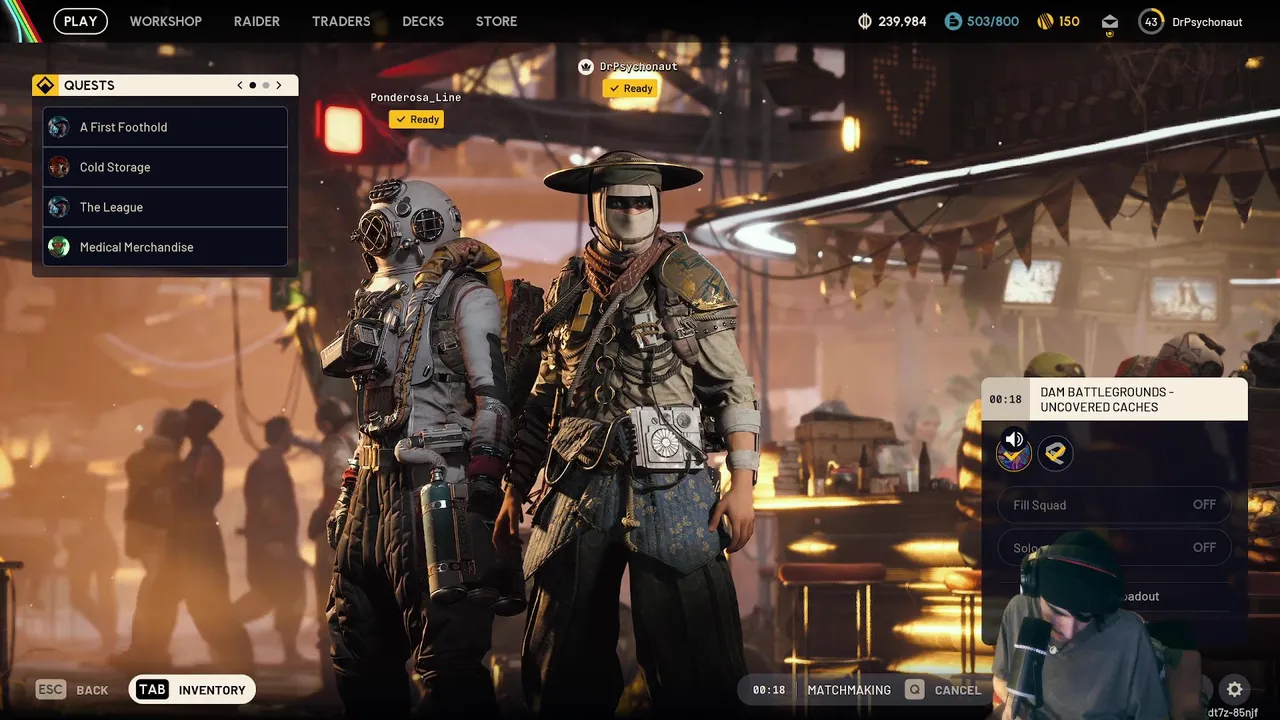
Task: Open the mail envelope icon
Action: click(x=1110, y=21)
